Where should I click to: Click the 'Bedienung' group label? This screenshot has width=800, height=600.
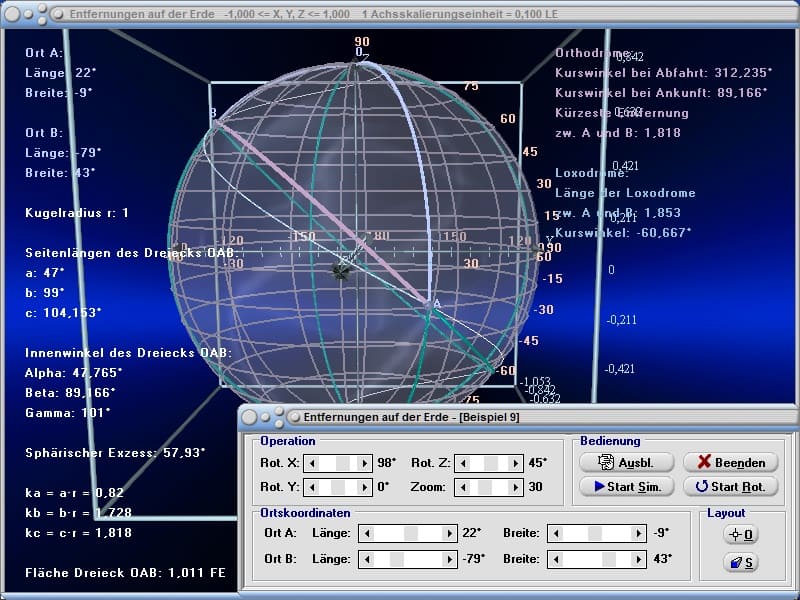click(610, 441)
